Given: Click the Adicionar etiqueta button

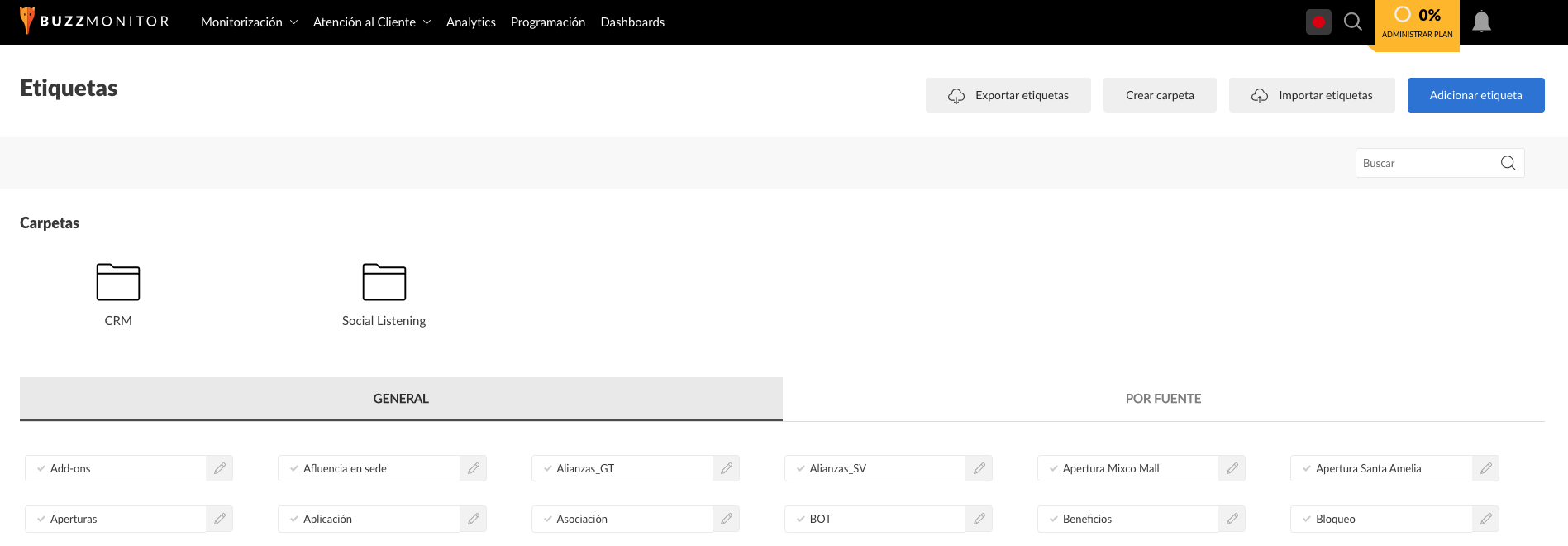Looking at the screenshot, I should [x=1475, y=95].
